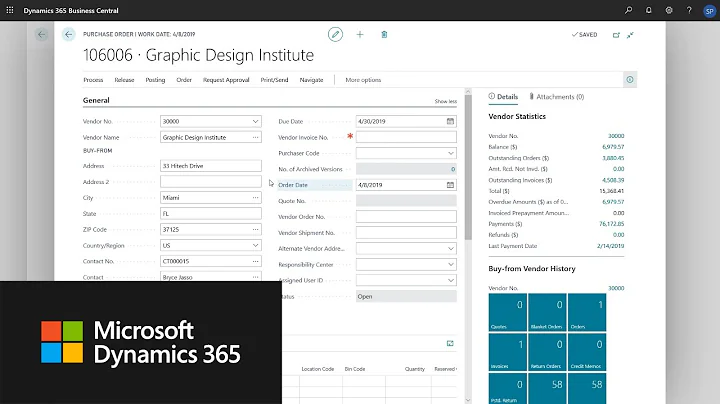Expand the Responsibility Center dropdown
Screen dimensions: 720x404
coord(450,264)
